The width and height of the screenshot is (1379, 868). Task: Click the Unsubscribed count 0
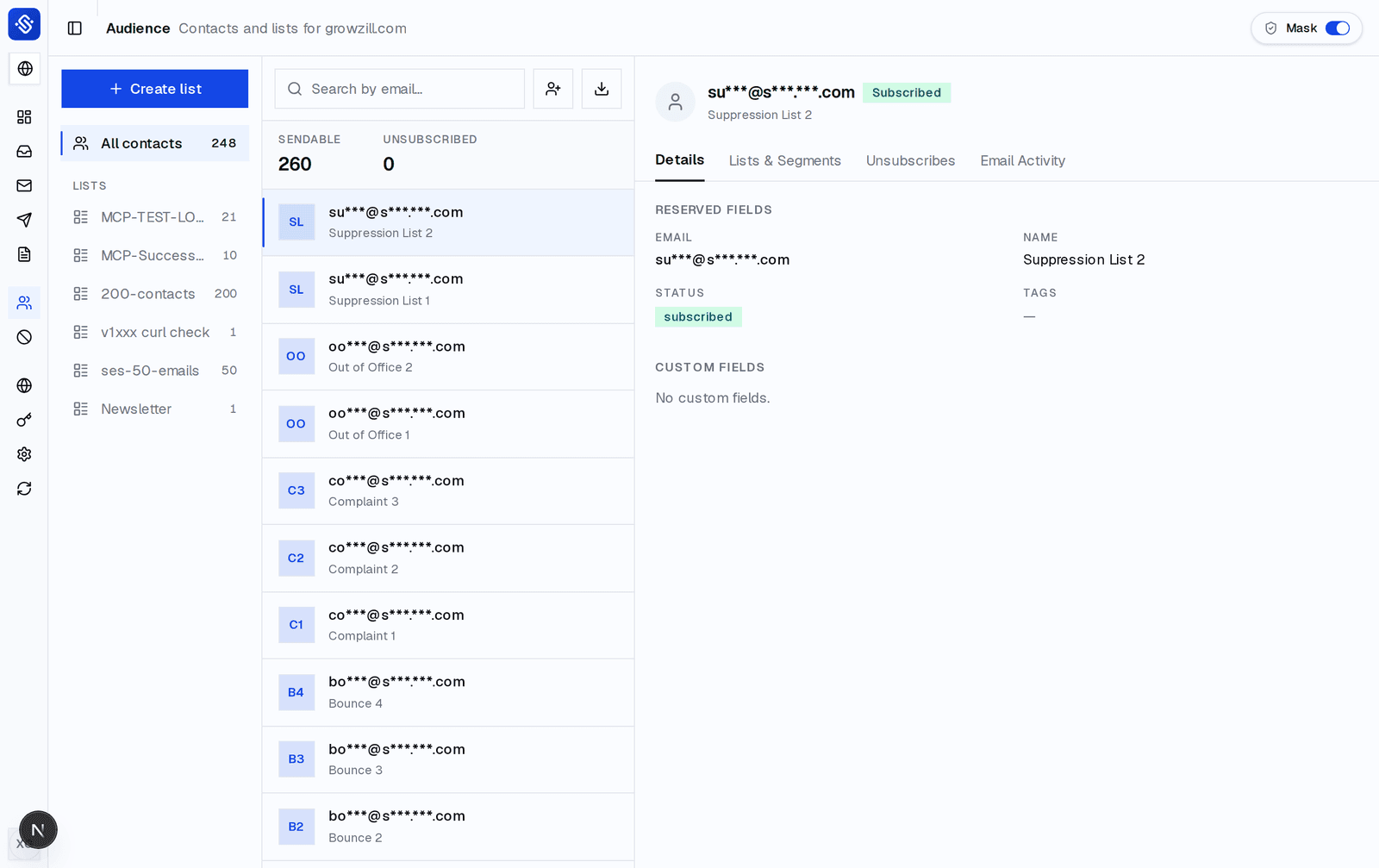click(389, 164)
